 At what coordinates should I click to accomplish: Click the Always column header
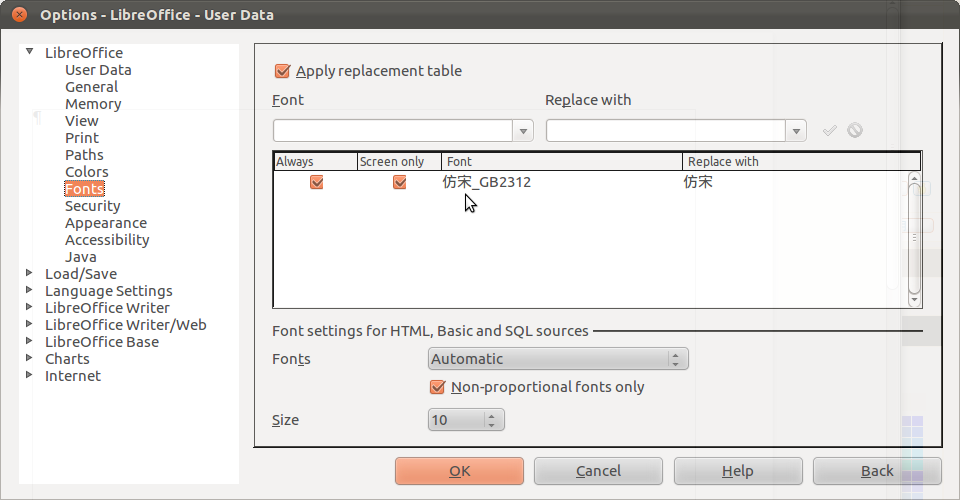(315, 162)
